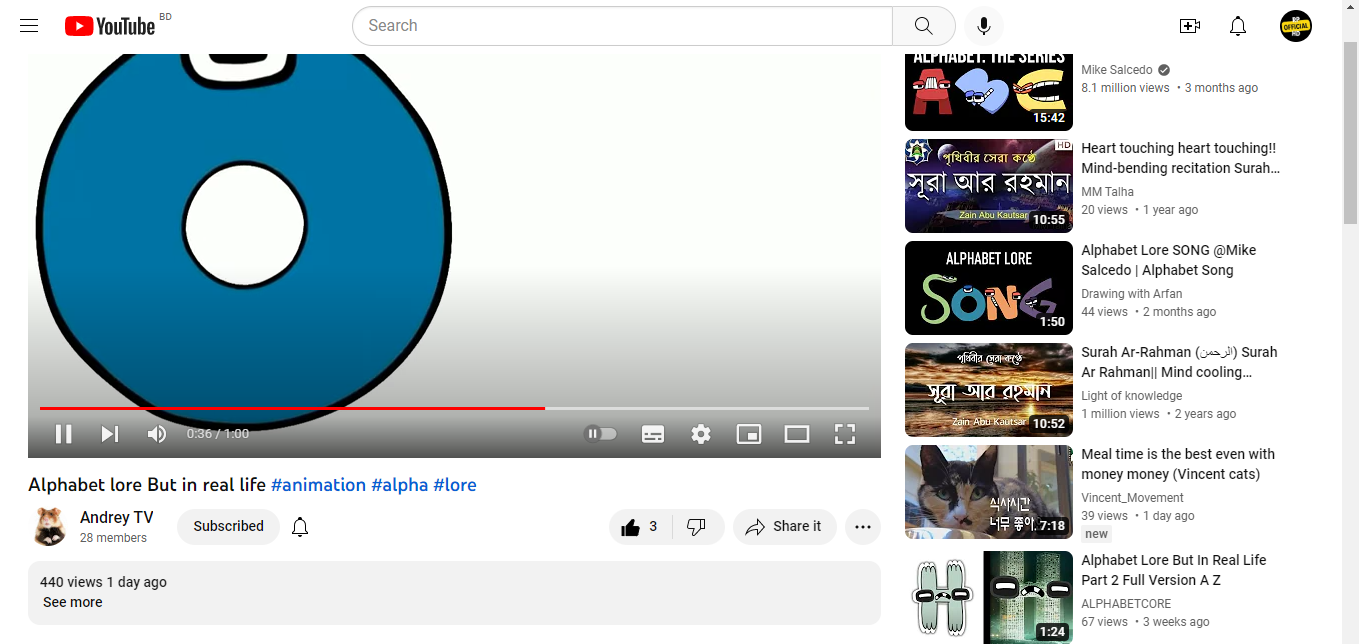The width and height of the screenshot is (1359, 644).
Task: Click the Vincent_Movement channel name
Action: click(1132, 498)
